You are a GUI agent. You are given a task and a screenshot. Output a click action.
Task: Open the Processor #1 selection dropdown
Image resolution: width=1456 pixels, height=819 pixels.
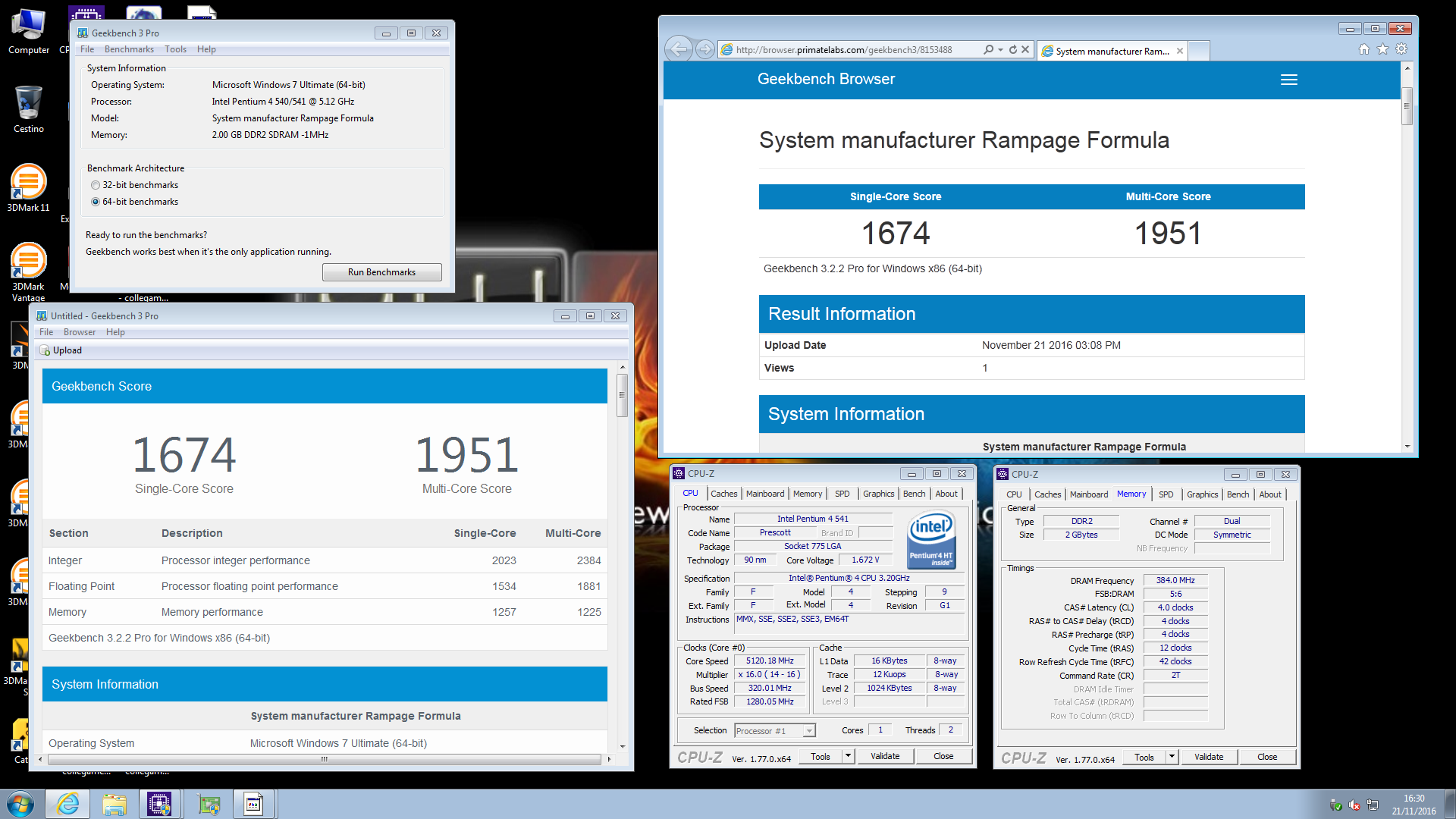[x=775, y=731]
